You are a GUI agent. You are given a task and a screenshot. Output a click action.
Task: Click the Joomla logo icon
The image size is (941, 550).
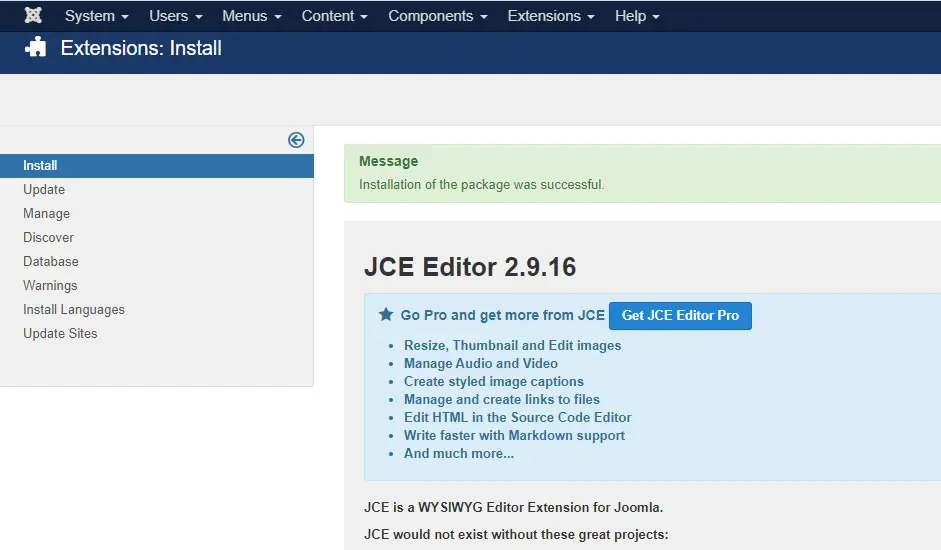pyautogui.click(x=33, y=16)
